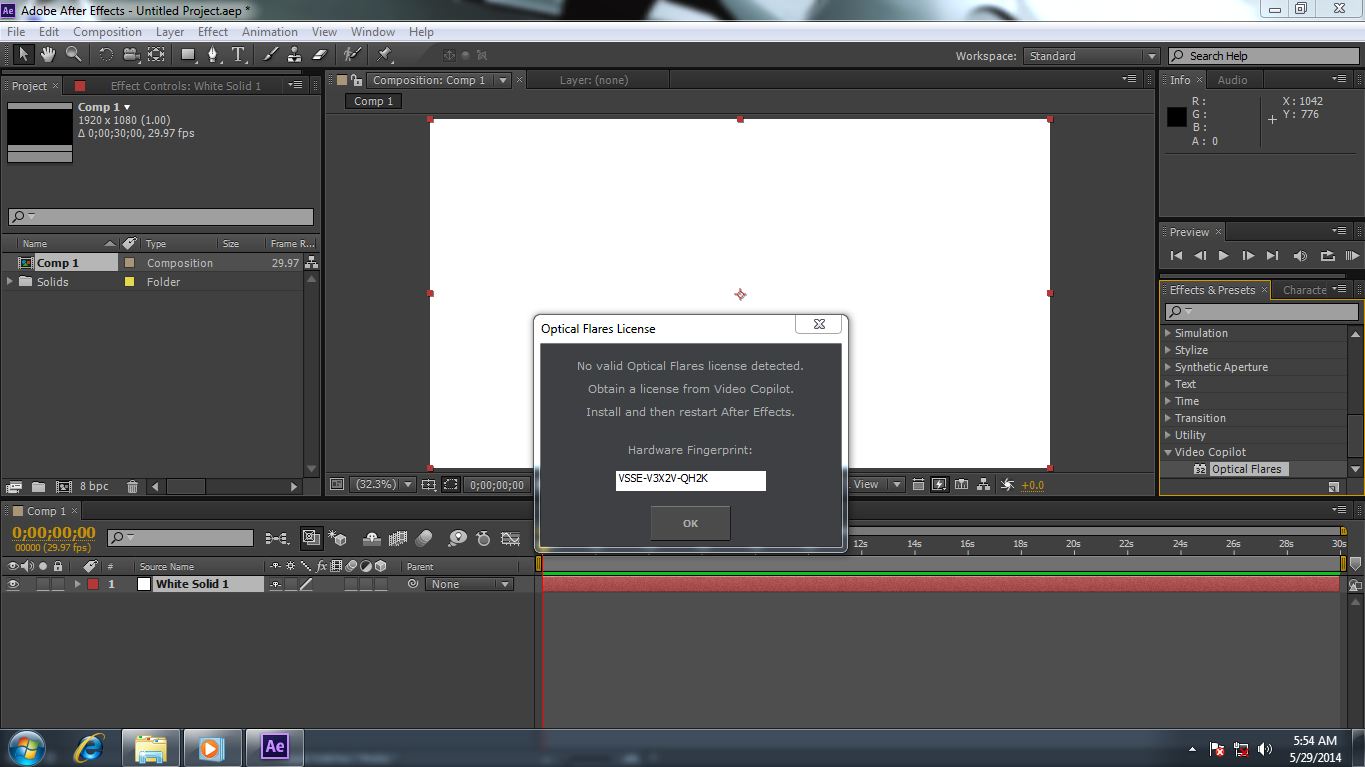Click the comp flowchart icon in viewer footer

(x=984, y=485)
